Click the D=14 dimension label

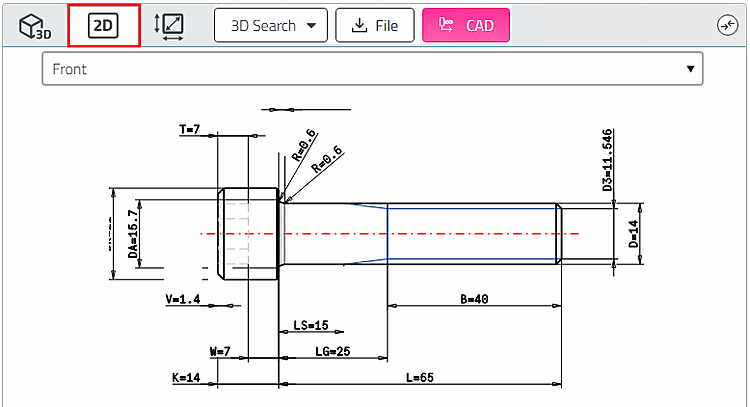633,234
